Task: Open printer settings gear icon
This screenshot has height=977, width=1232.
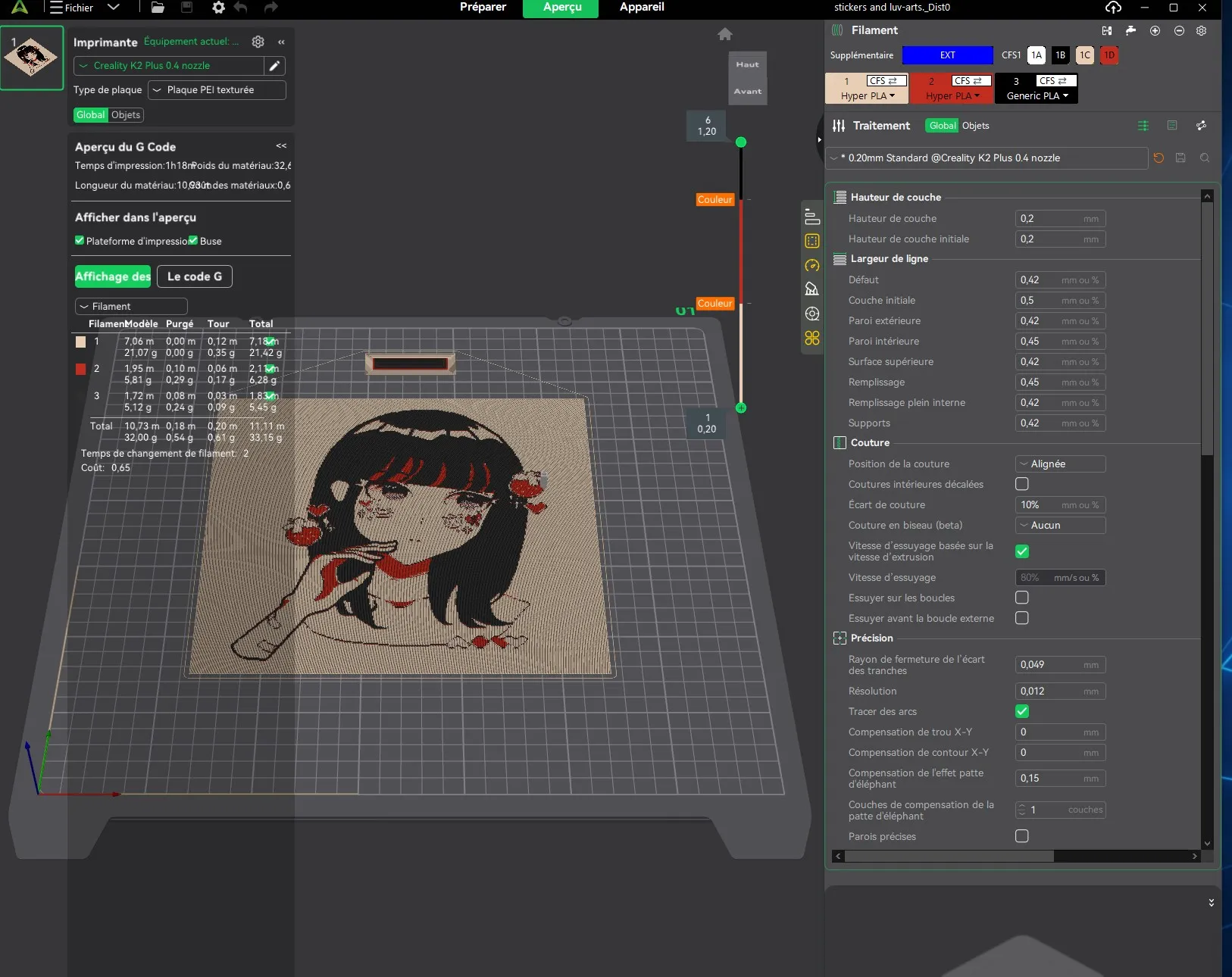Action: [258, 42]
